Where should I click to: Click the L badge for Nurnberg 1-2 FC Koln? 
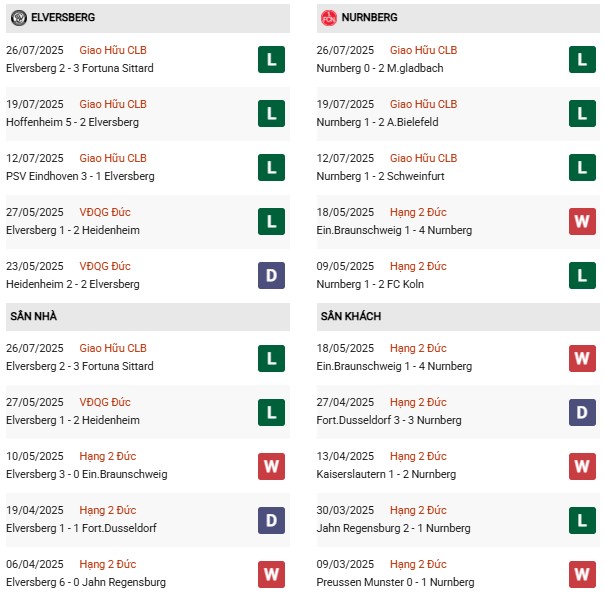coord(582,275)
